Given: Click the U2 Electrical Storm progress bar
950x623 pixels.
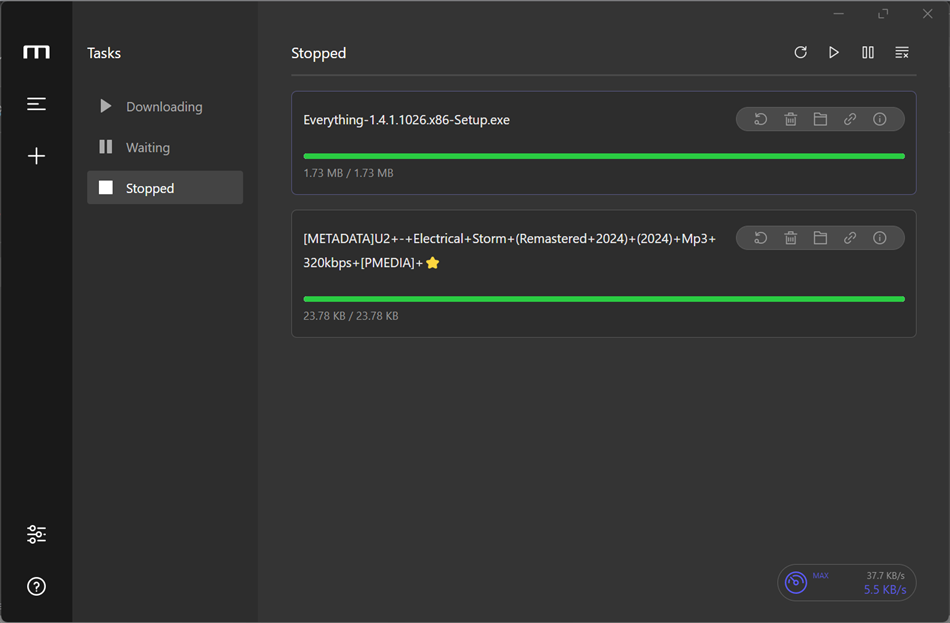Looking at the screenshot, I should point(603,298).
